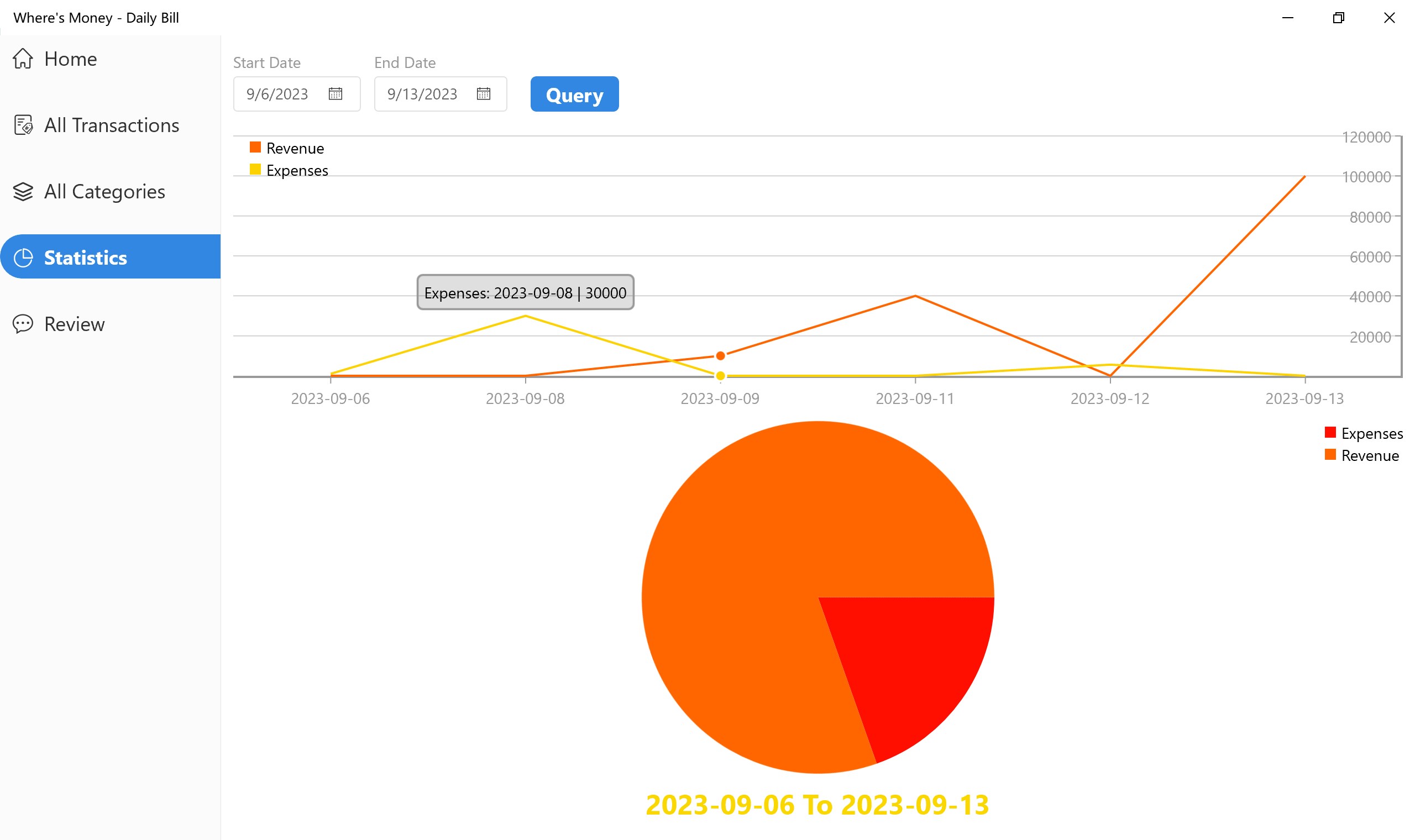Click the yellow Expenses line chart legend swatch
Image resolution: width=1415 pixels, height=840 pixels.
point(255,170)
